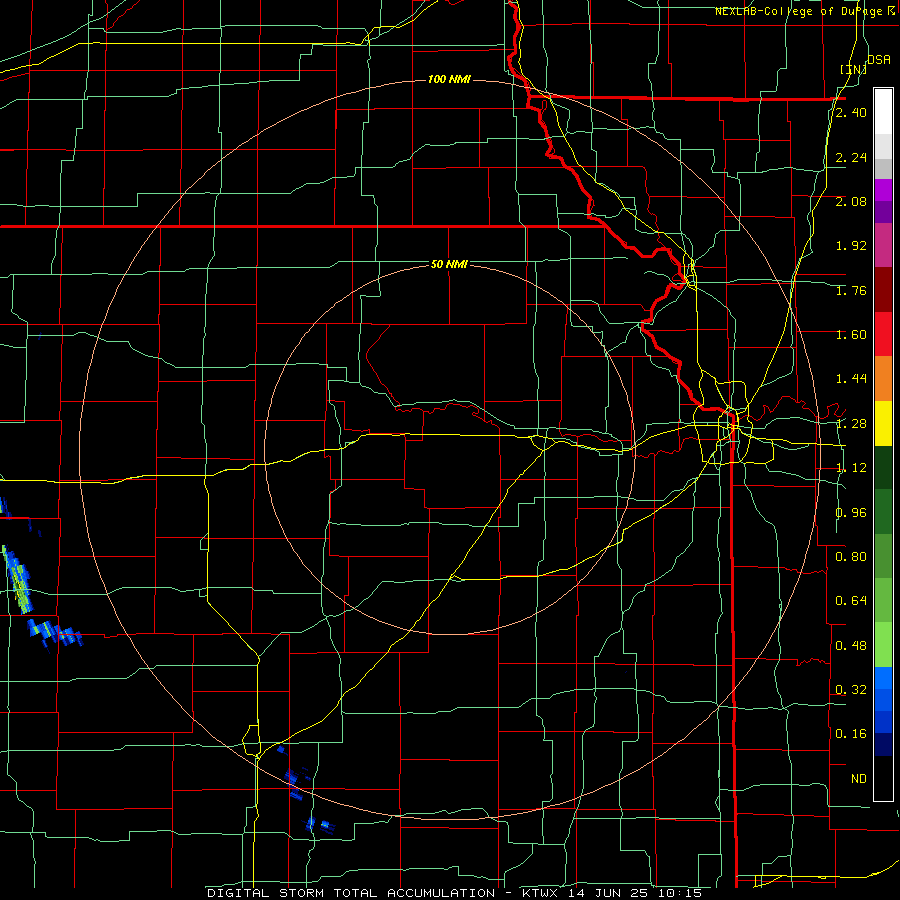
Task: Select the white swatch on the color scale
Action: point(883,111)
